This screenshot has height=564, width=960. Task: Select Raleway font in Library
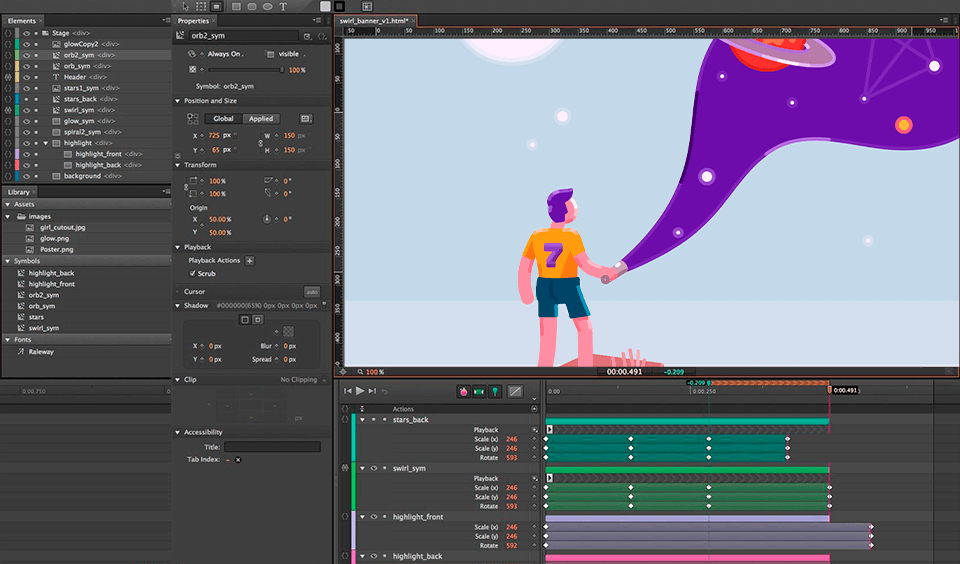(x=41, y=352)
